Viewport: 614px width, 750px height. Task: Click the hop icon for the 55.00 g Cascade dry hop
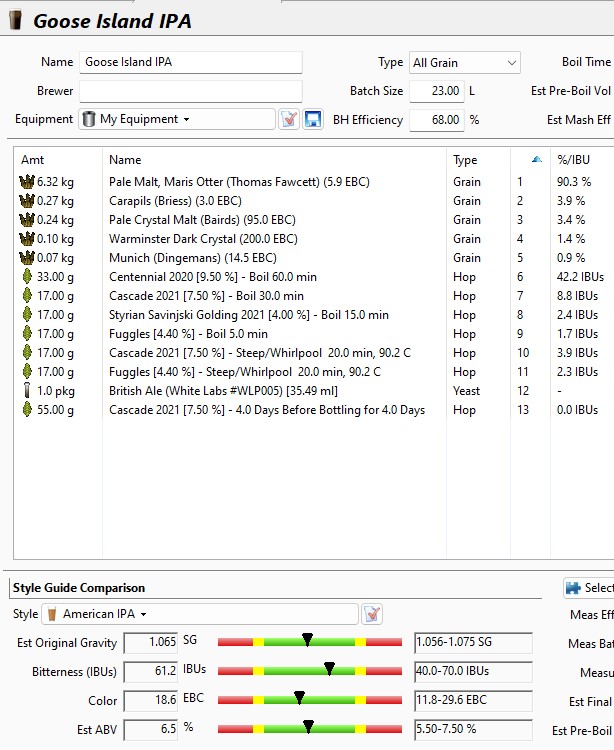pyautogui.click(x=26, y=410)
